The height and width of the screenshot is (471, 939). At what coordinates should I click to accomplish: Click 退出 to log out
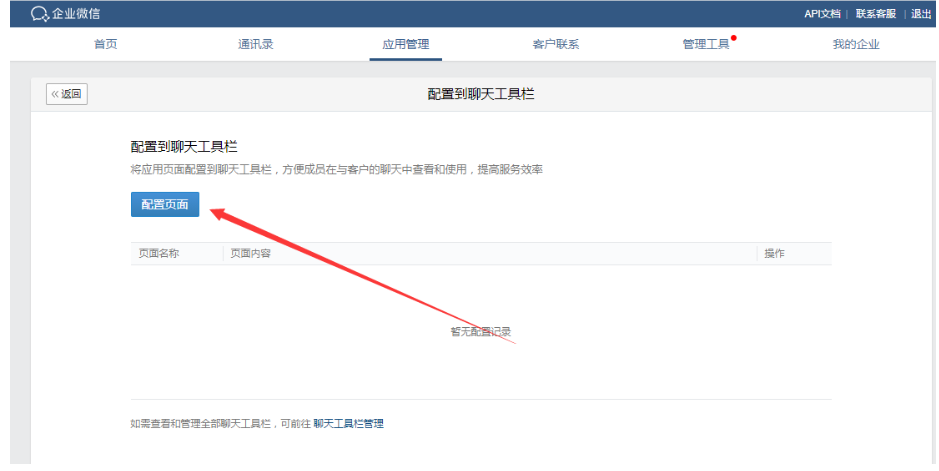coord(920,14)
